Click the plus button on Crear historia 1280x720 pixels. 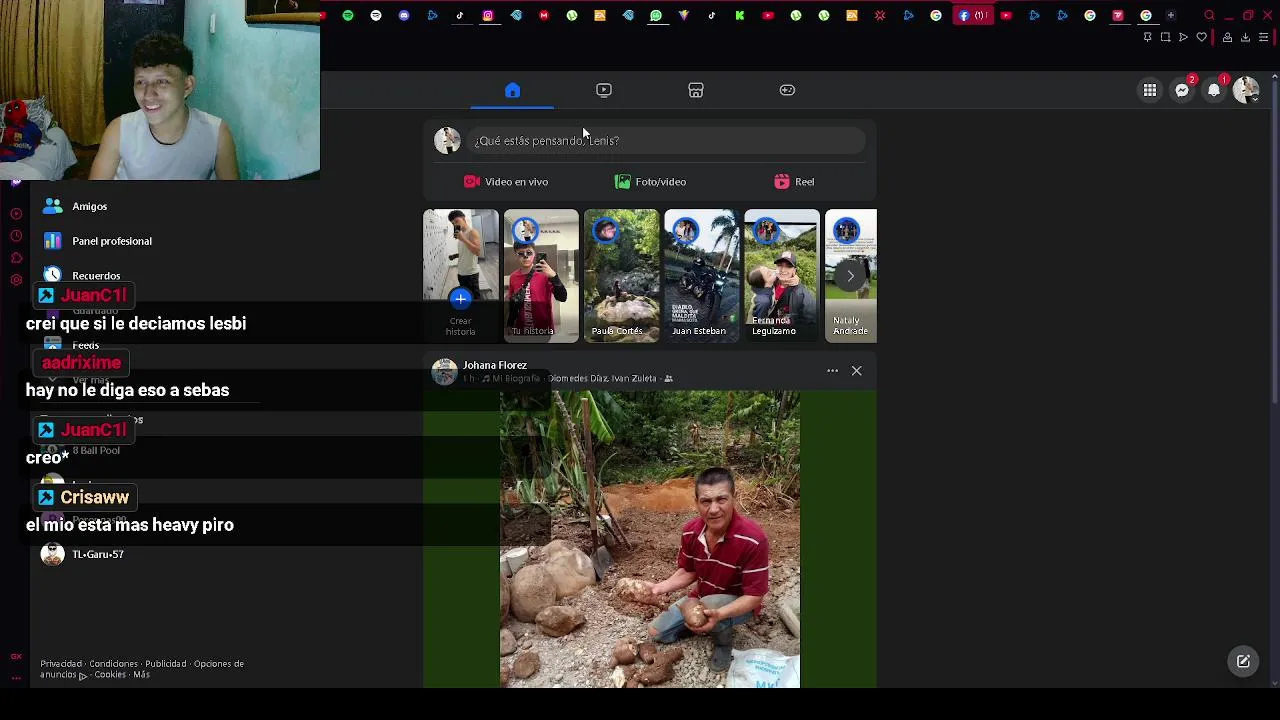(460, 298)
